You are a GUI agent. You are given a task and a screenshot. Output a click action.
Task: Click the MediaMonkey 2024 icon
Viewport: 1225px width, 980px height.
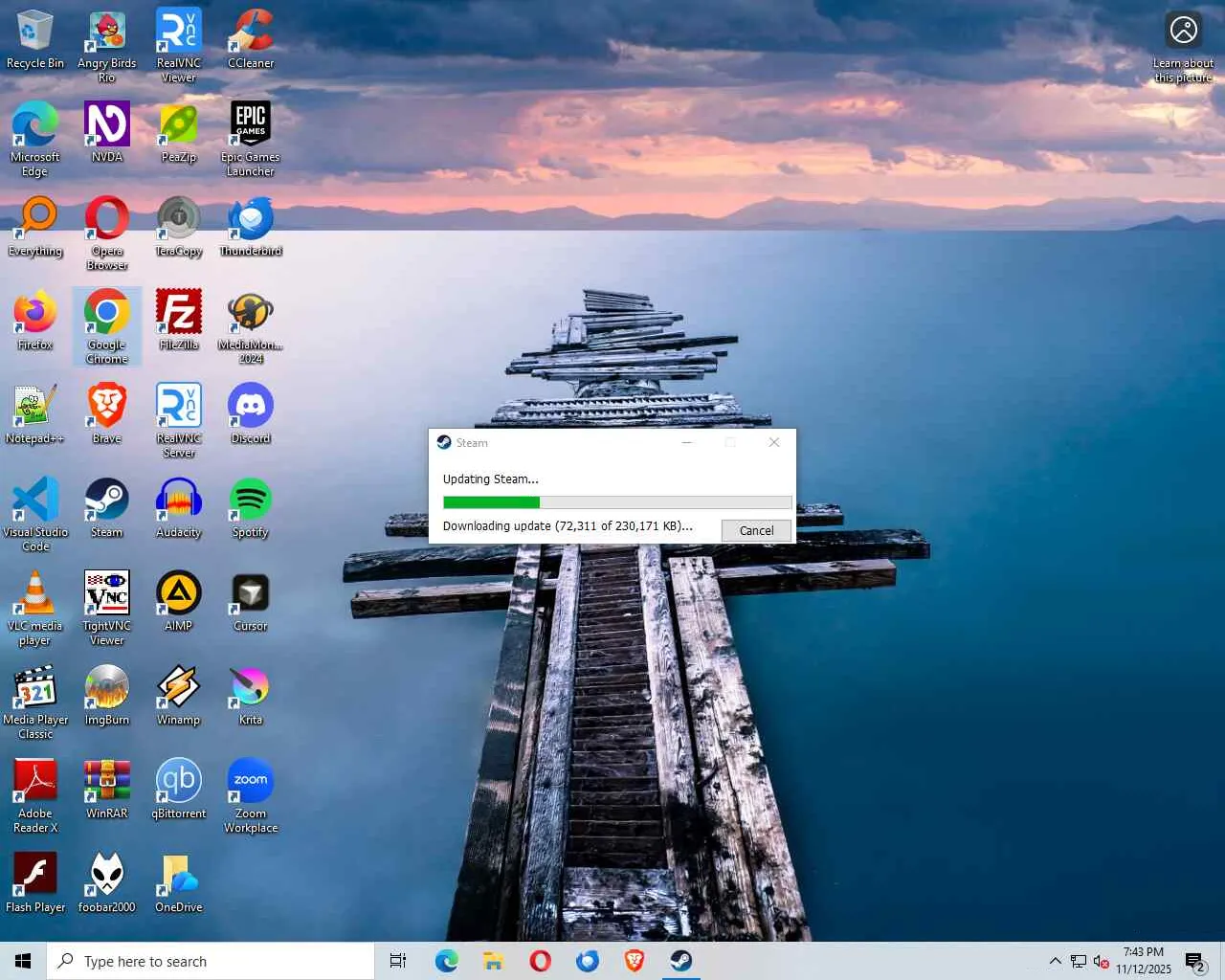click(x=251, y=327)
